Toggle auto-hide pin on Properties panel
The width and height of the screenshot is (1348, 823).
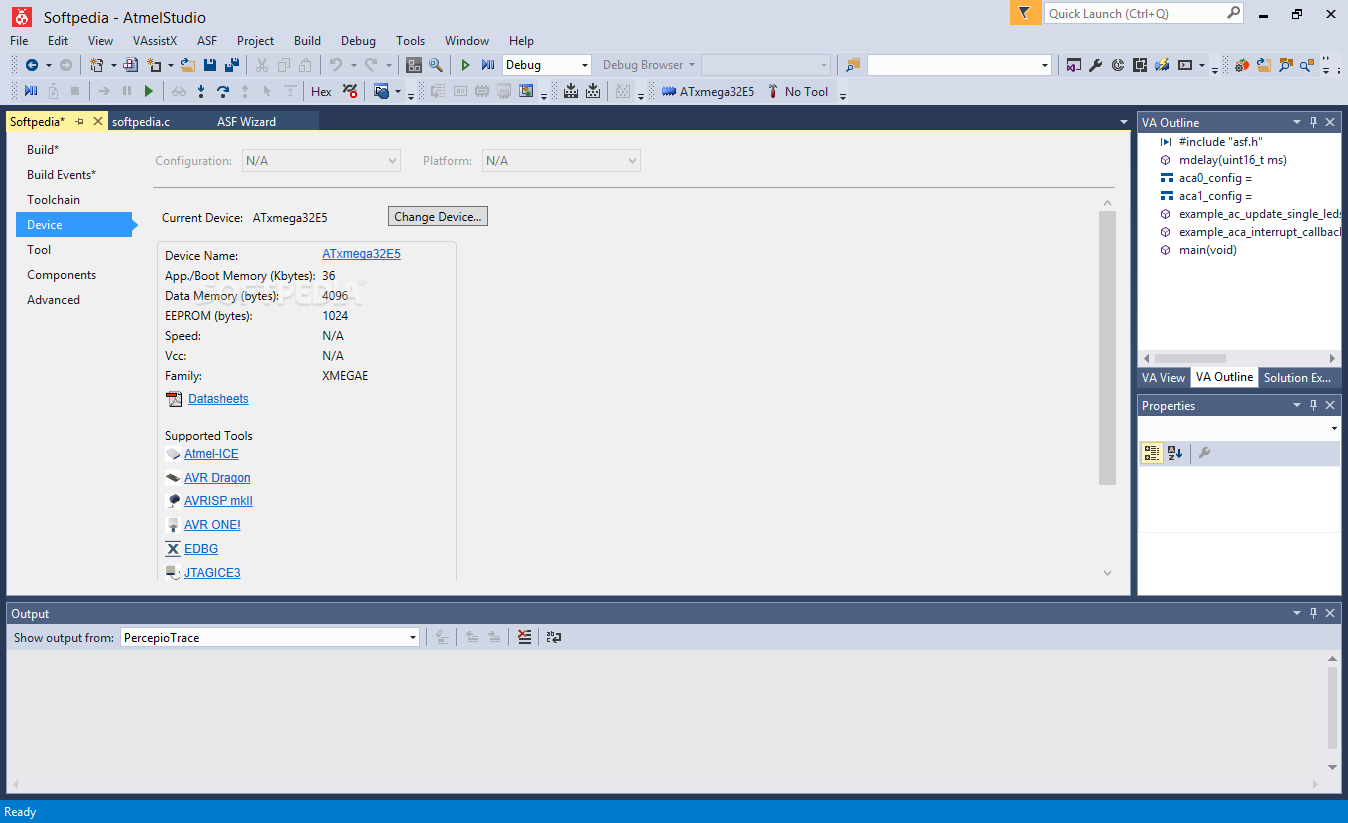pos(1313,405)
